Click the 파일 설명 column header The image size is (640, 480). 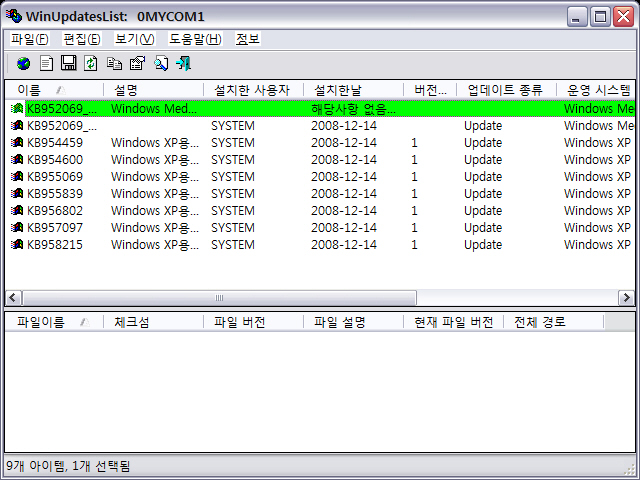tap(353, 322)
